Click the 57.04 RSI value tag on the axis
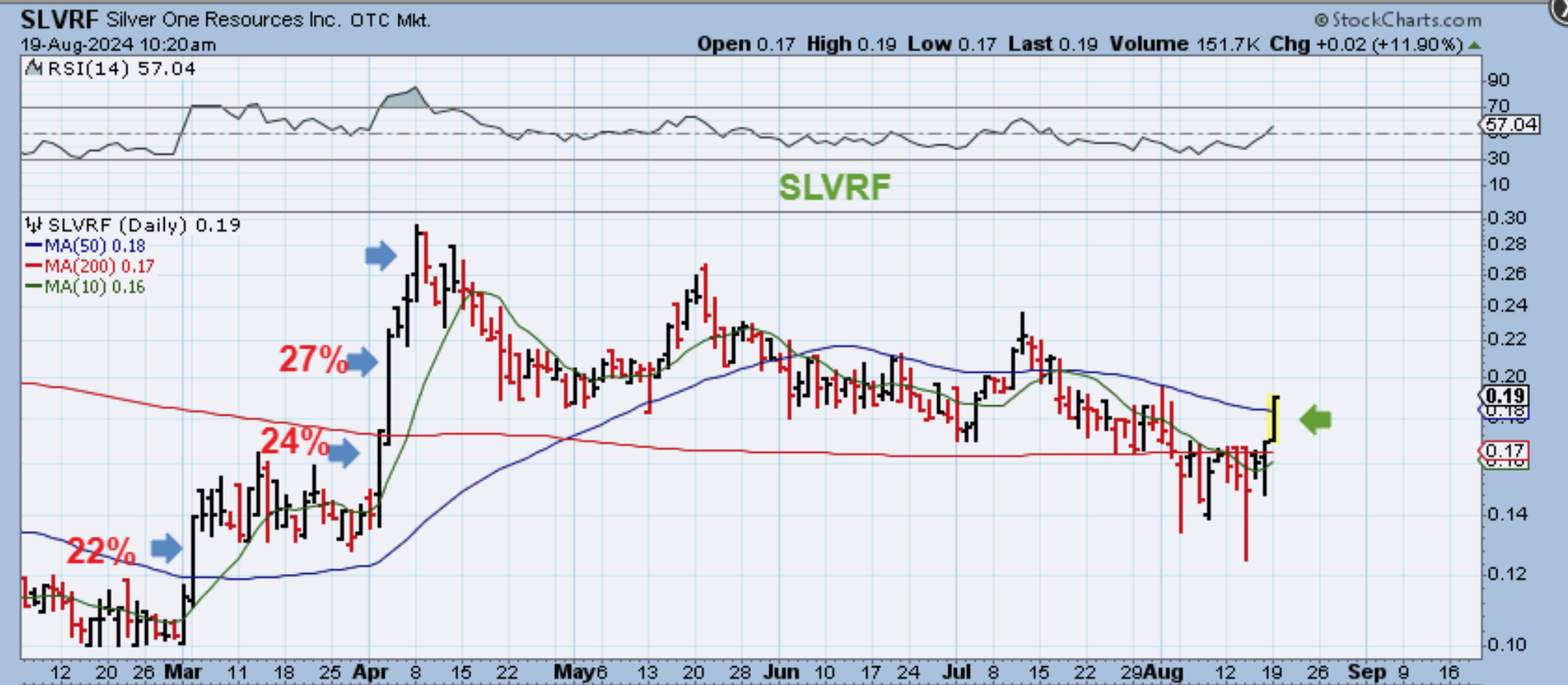 [1509, 124]
